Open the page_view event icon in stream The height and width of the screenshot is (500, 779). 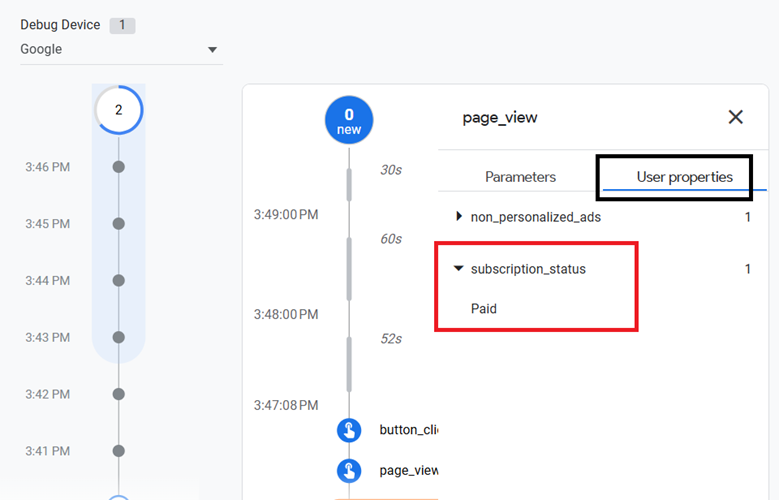pyautogui.click(x=349, y=471)
